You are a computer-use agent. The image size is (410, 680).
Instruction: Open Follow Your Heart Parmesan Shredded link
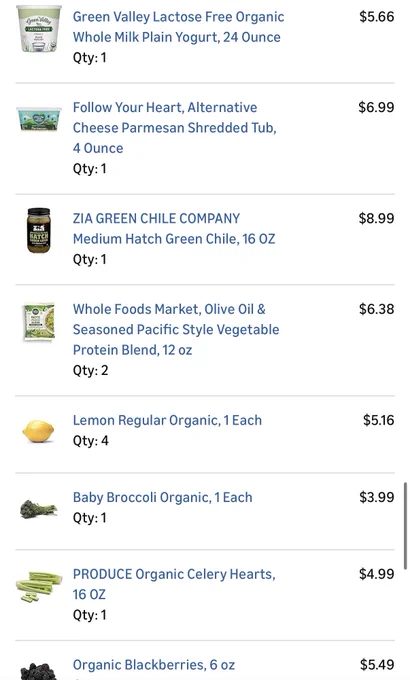(x=175, y=128)
